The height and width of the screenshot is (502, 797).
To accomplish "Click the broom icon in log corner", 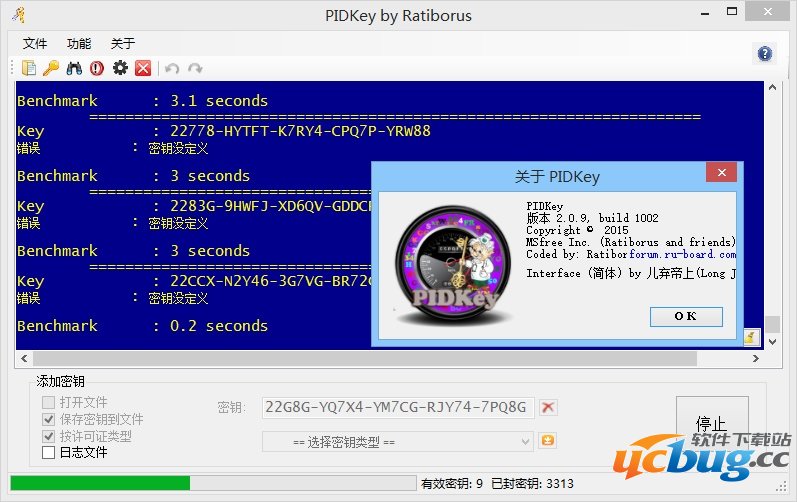I will 752,337.
